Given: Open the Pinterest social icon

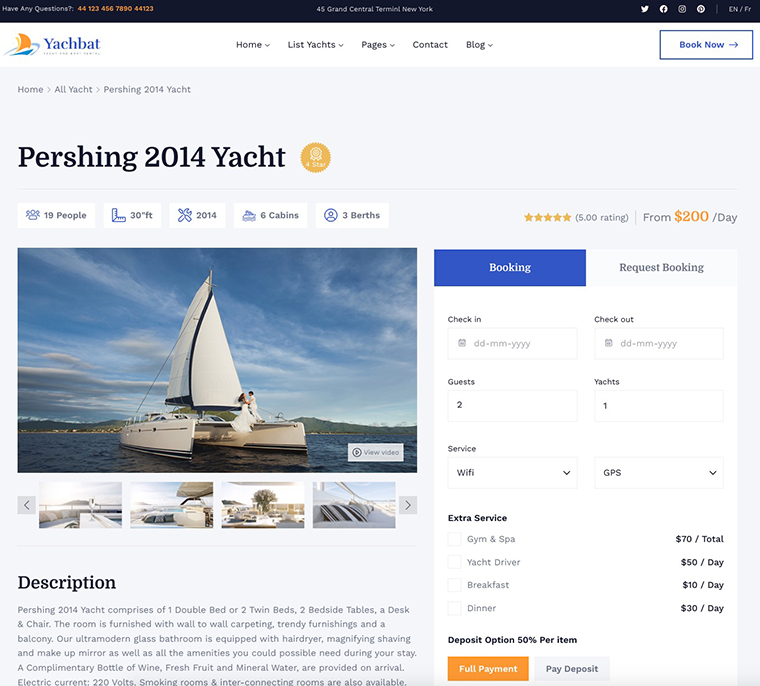Looking at the screenshot, I should coord(701,9).
